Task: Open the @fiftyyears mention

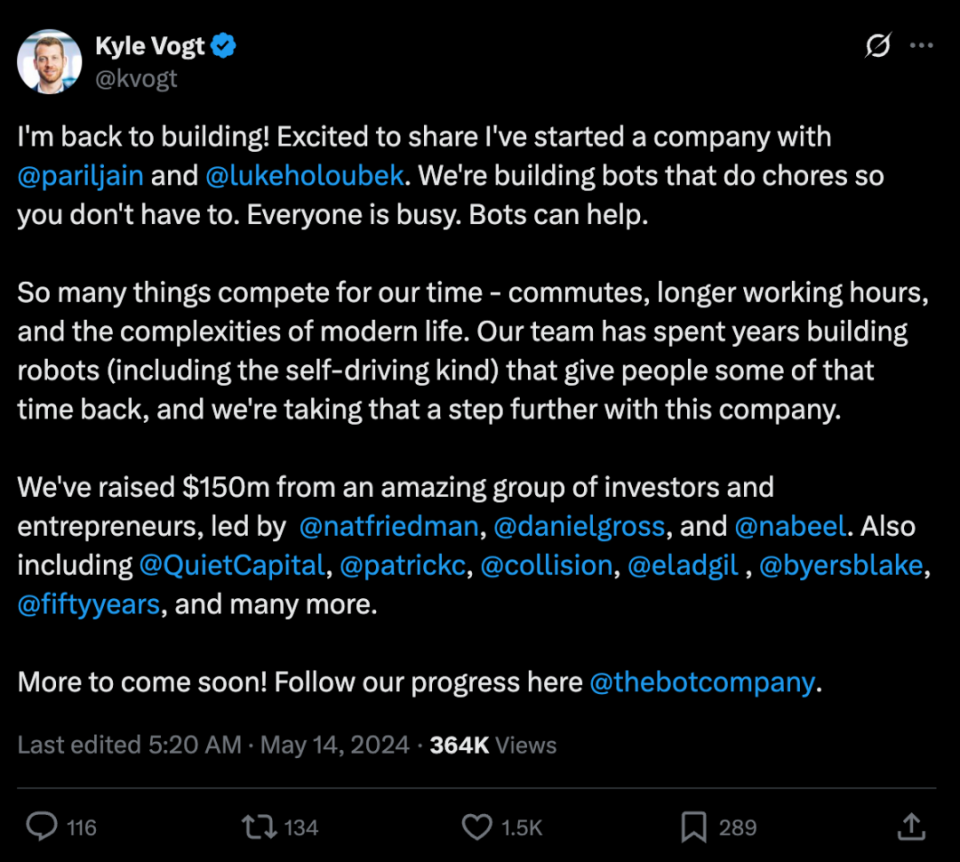Action: (88, 604)
